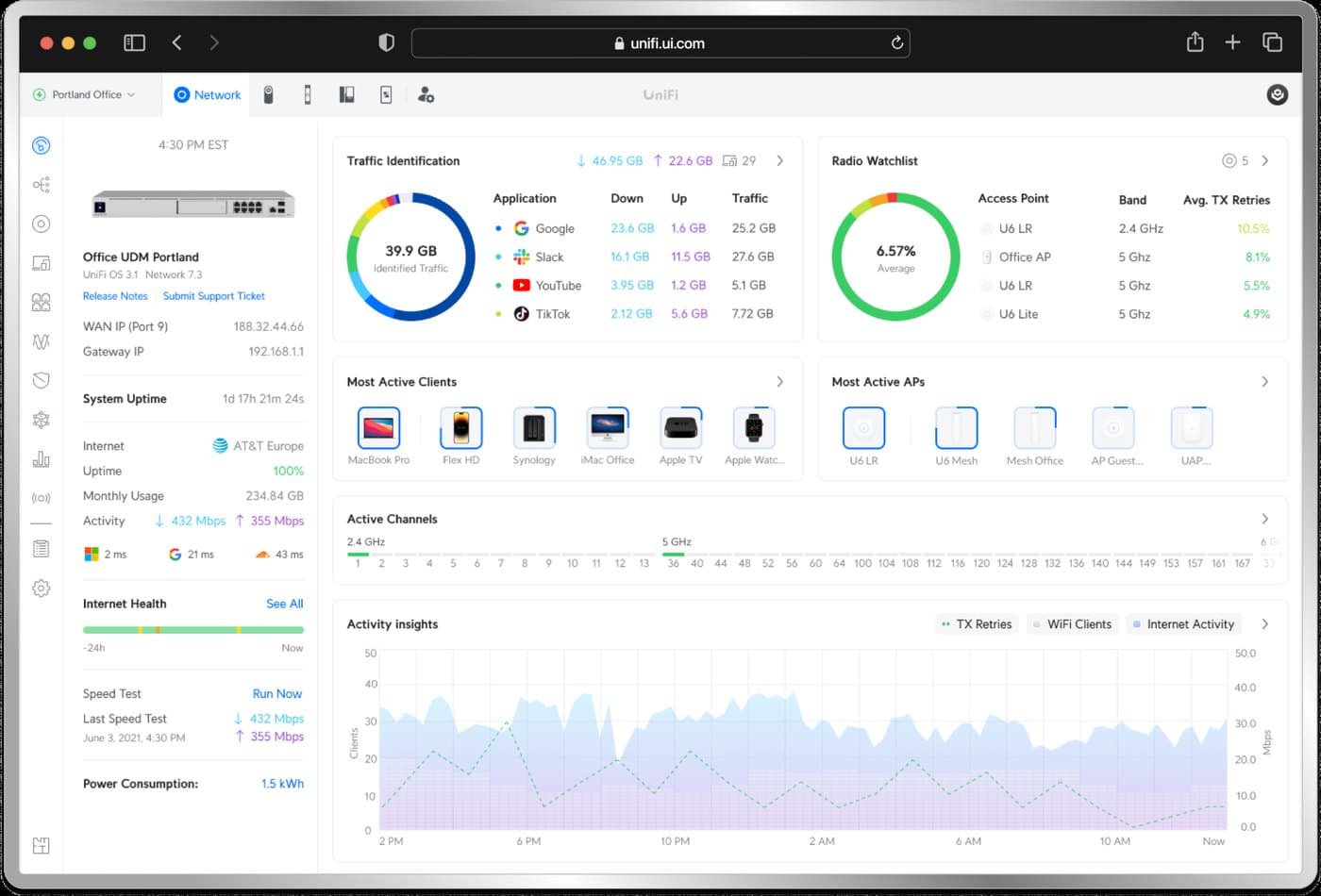Open the Dashboard icon in the sidebar

41,145
